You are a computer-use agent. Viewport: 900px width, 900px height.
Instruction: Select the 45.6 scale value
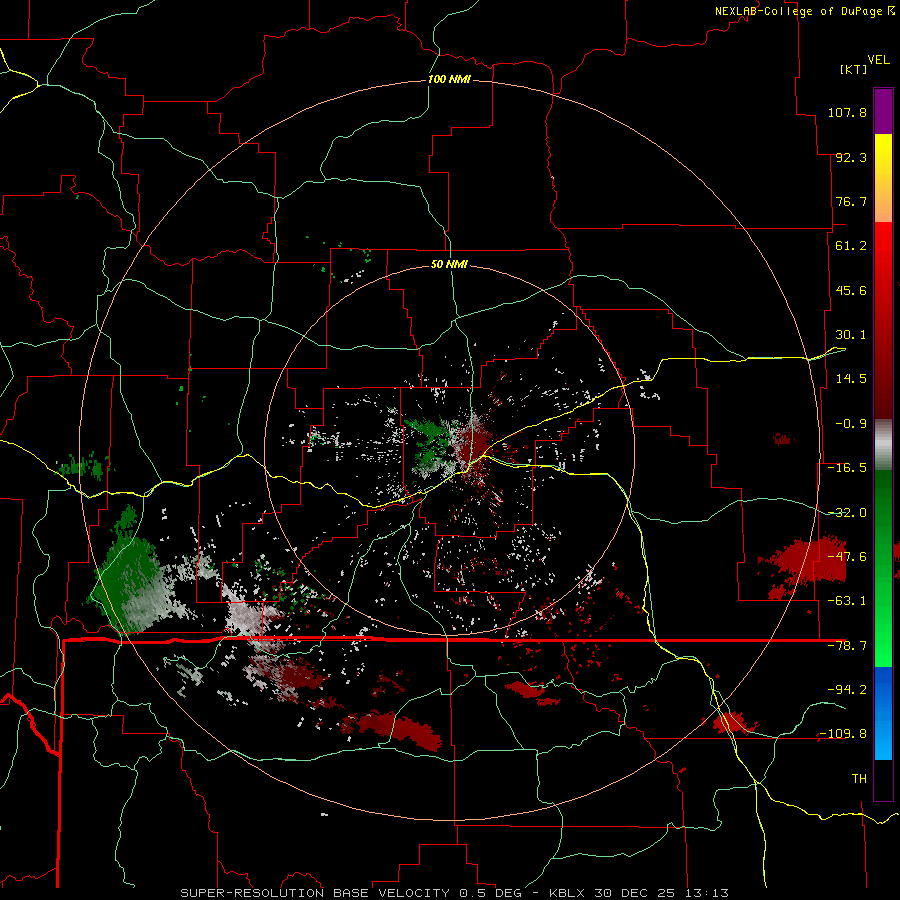[851, 290]
